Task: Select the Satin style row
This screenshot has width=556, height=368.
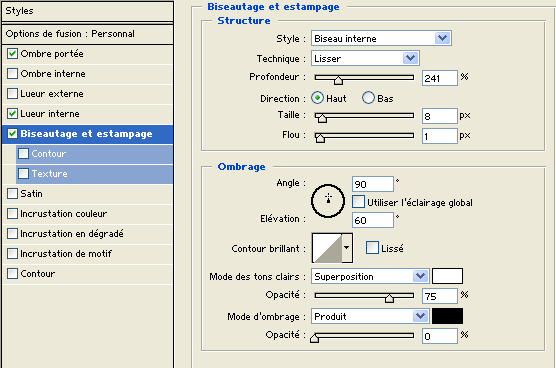Action: click(x=88, y=194)
